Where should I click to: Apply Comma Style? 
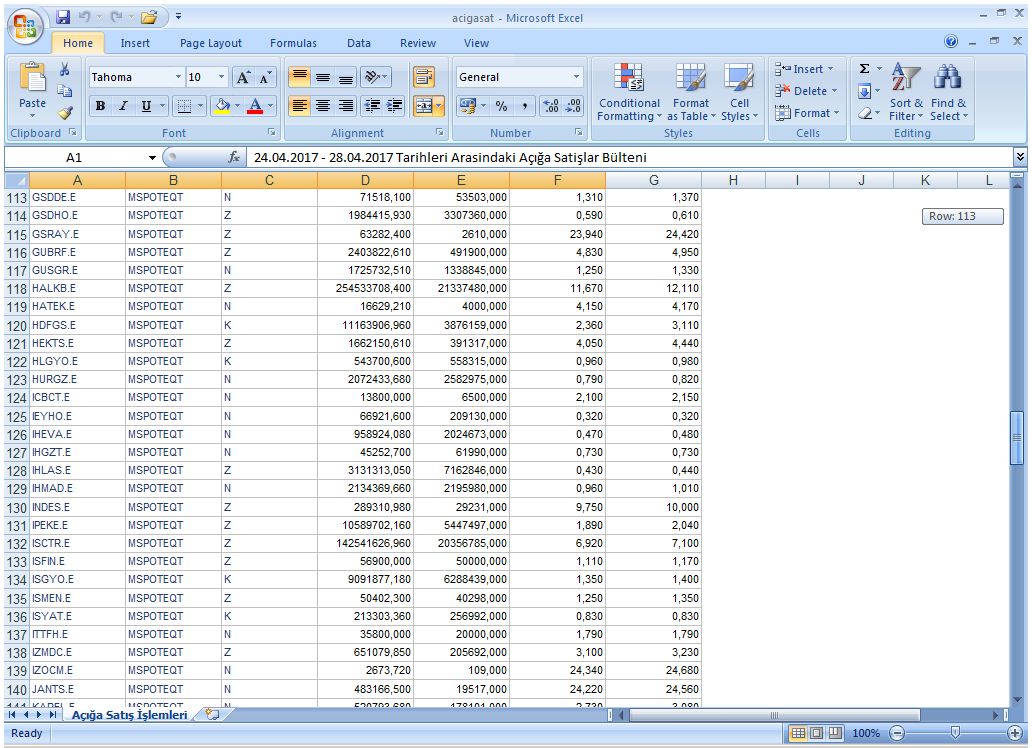524,106
